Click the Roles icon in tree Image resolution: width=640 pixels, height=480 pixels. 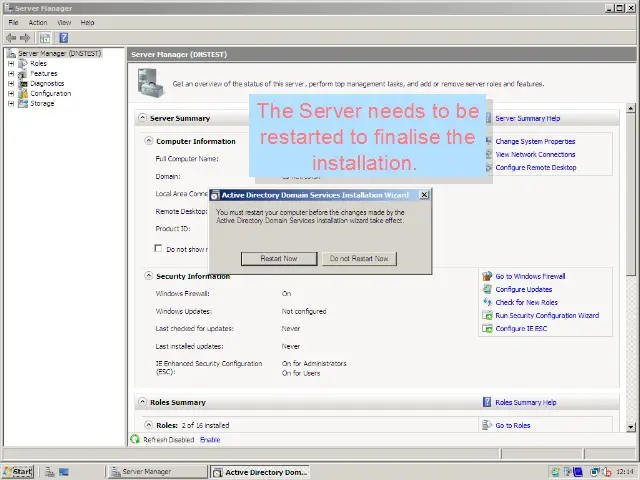coord(23,64)
